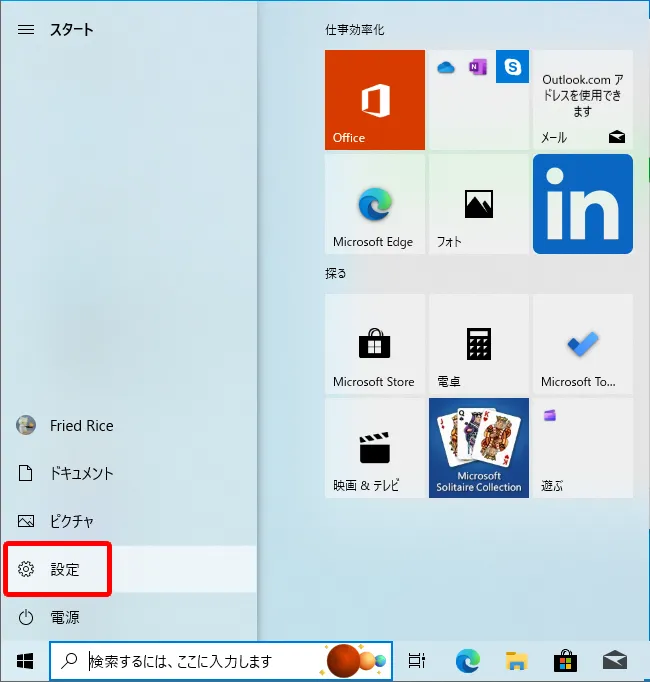Screen dimensions: 650x682
Task: Click the 仕事効率化 group header
Action: [x=355, y=30]
